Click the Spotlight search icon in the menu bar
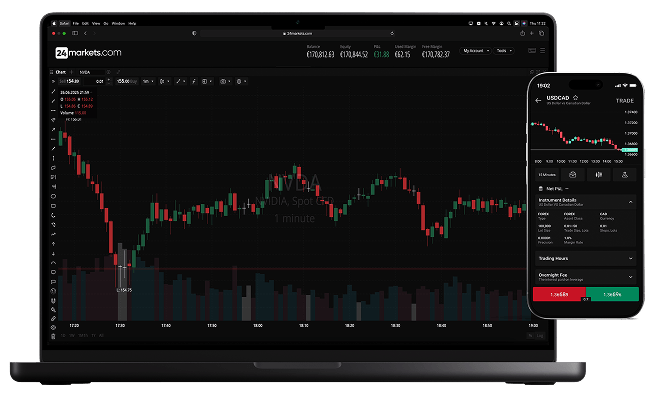This screenshot has width=659, height=395. [x=509, y=24]
